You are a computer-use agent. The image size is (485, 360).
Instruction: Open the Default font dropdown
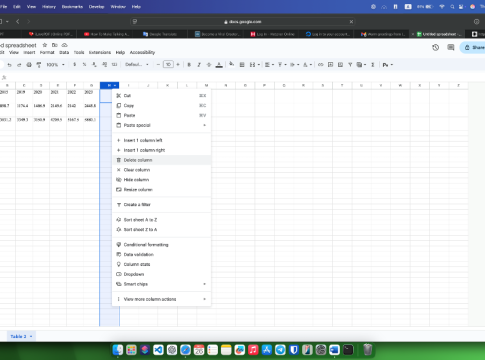click(137, 65)
